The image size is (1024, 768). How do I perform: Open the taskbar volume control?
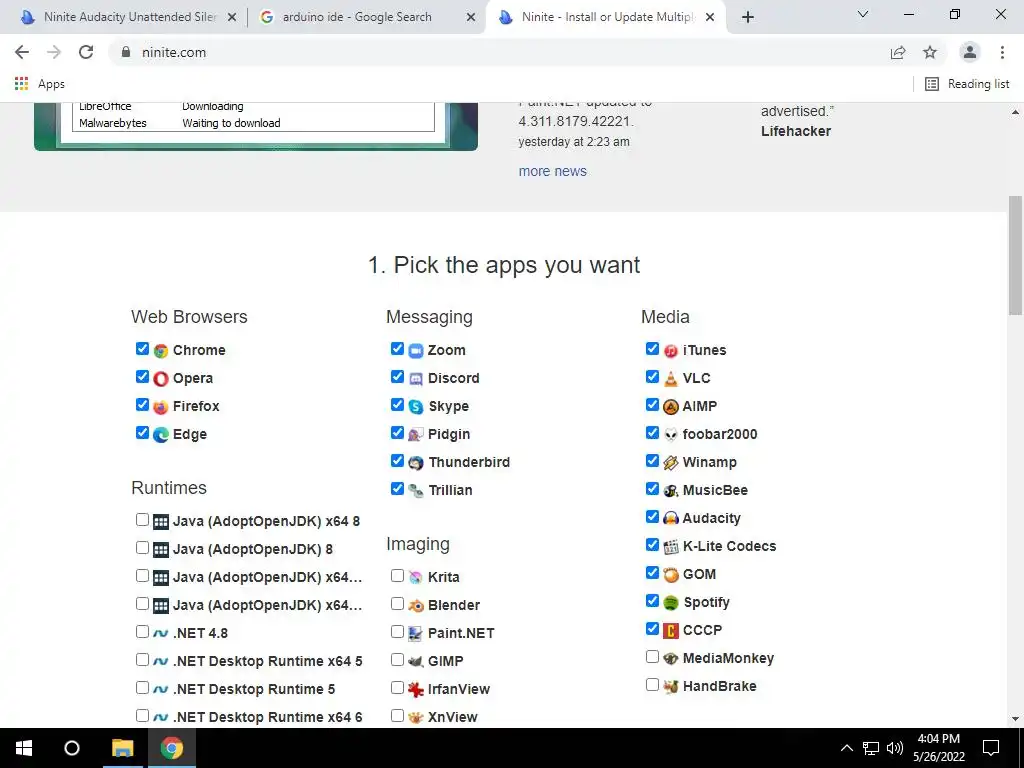(x=895, y=748)
